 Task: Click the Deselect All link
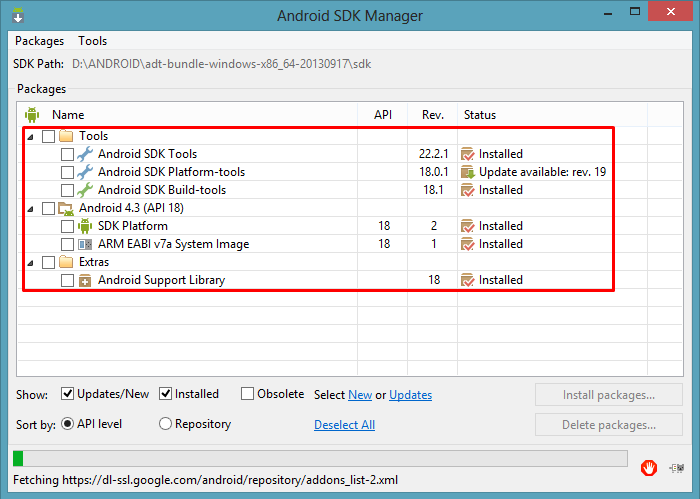click(x=344, y=424)
